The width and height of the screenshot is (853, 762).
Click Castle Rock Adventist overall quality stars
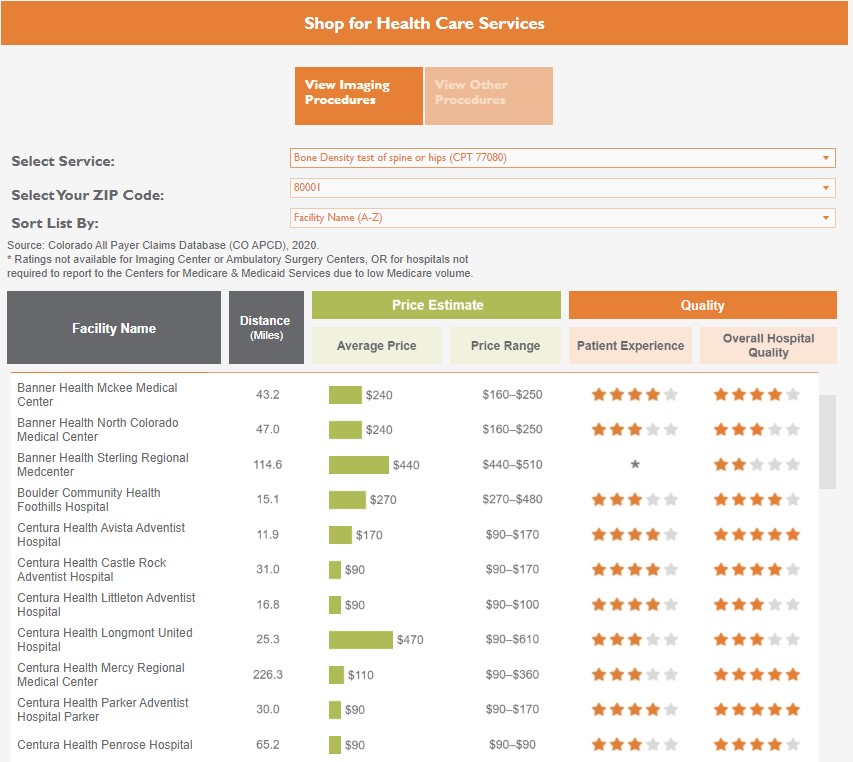click(x=757, y=569)
